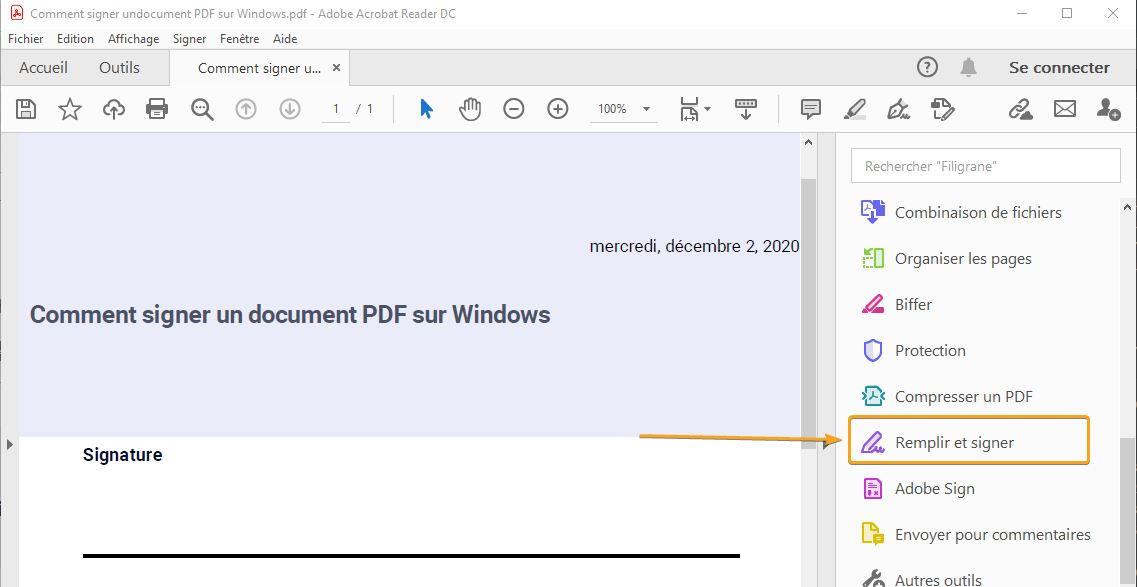1137x587 pixels.
Task: Open the Aide menu
Action: [x=285, y=39]
